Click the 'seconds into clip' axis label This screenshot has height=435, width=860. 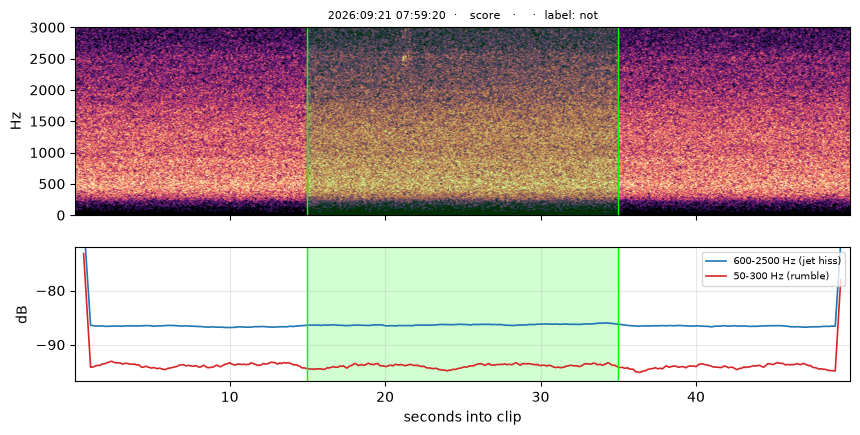point(462,417)
